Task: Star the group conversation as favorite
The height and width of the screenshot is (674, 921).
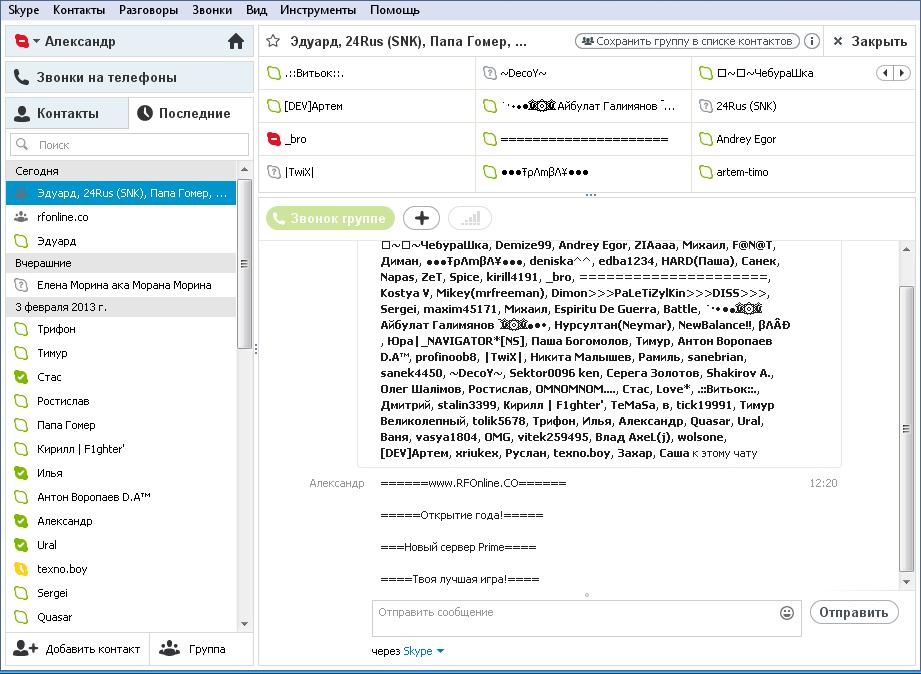Action: (x=273, y=41)
